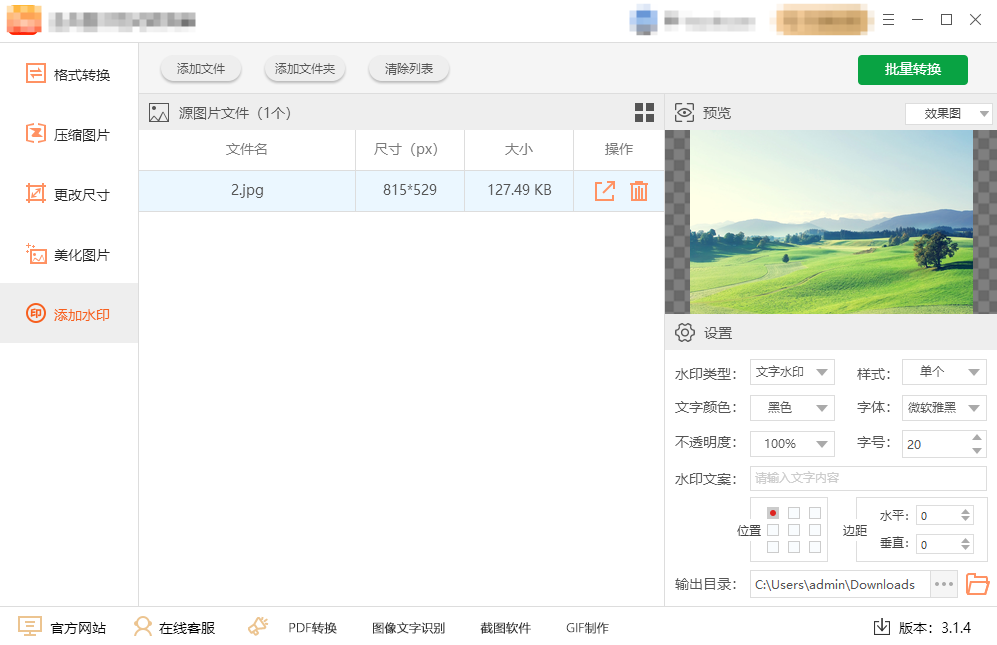Open the 水印类型 watermark type dropdown
The width and height of the screenshot is (997, 645).
(x=792, y=372)
